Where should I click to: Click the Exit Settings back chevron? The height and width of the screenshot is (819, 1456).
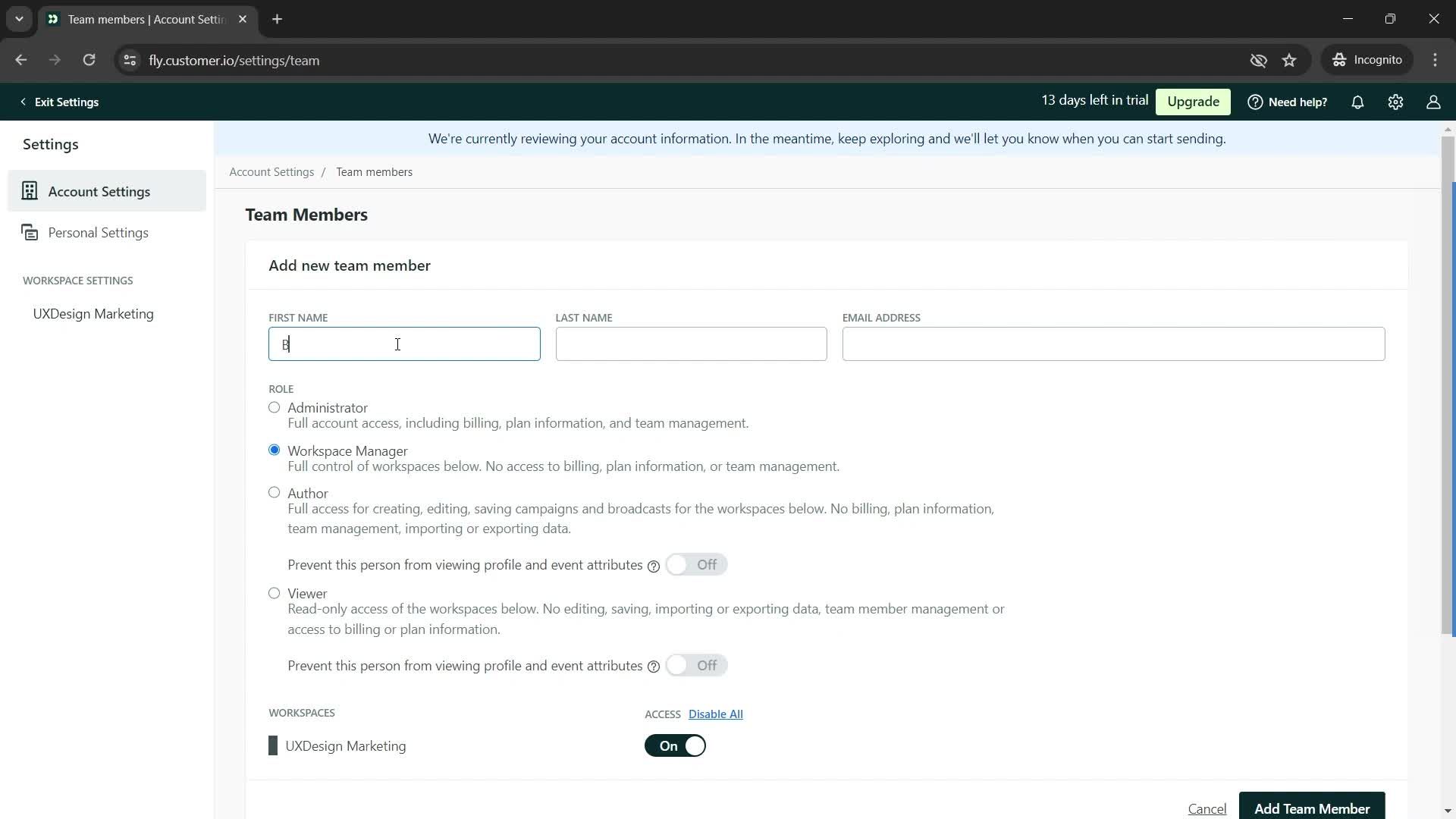[x=23, y=102]
